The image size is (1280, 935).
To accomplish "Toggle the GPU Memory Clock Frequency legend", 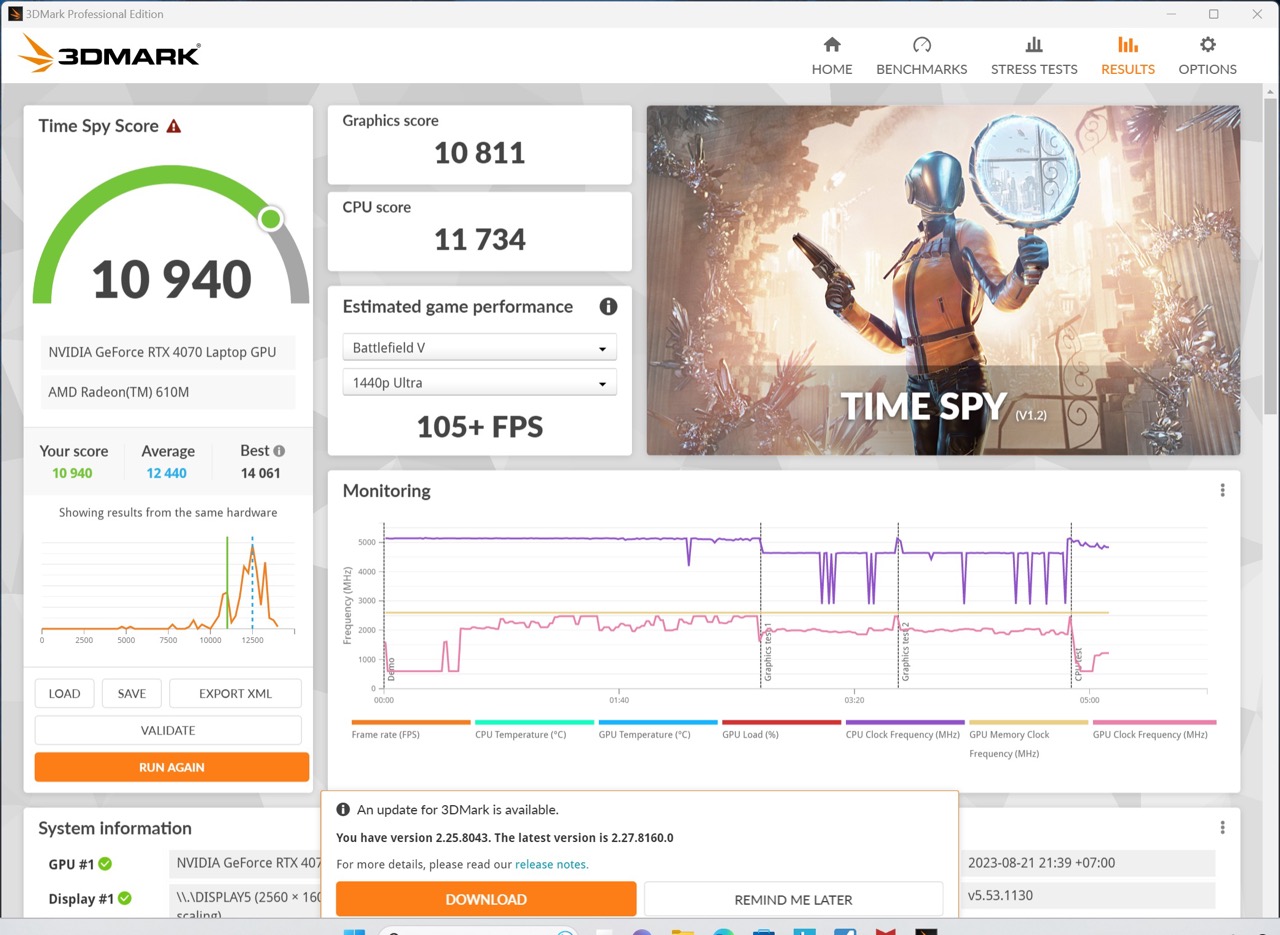I will (x=1028, y=738).
